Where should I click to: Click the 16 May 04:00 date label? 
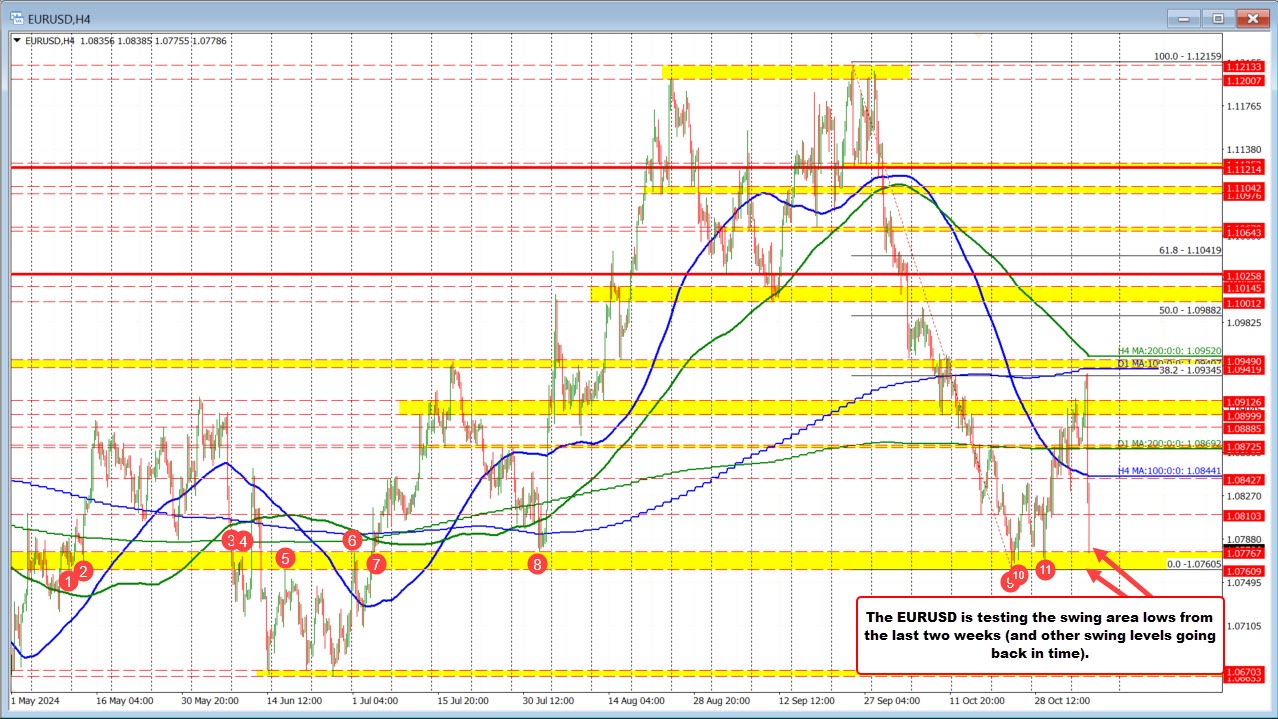124,702
